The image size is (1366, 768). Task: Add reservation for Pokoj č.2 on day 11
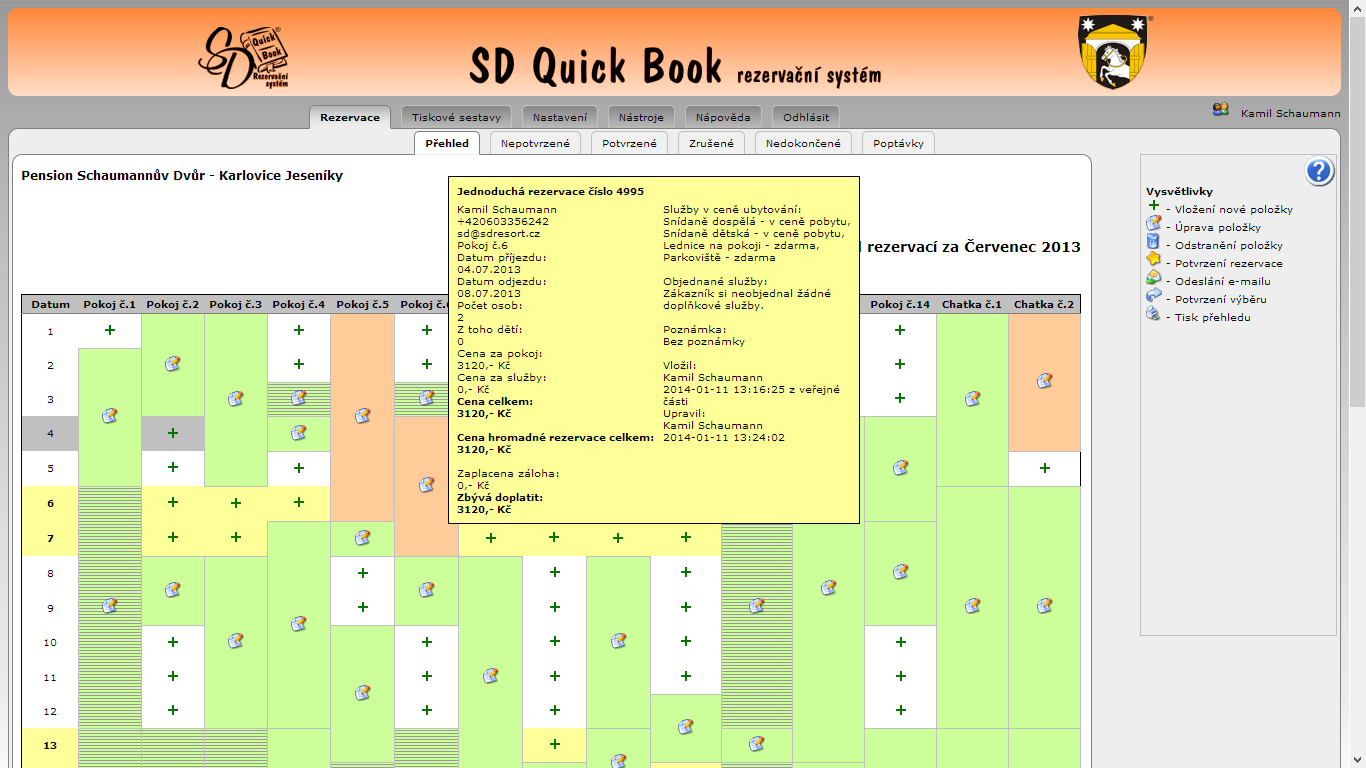point(173,676)
